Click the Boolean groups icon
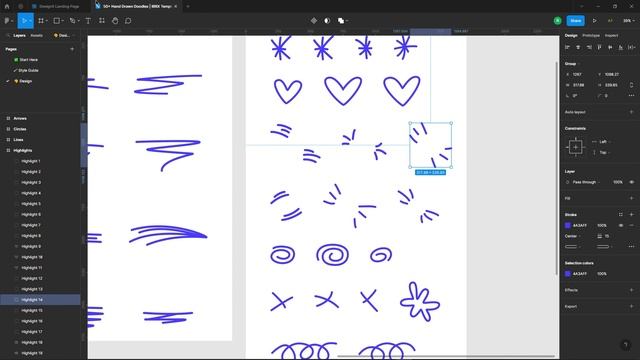640x360 pixels. pos(341,21)
